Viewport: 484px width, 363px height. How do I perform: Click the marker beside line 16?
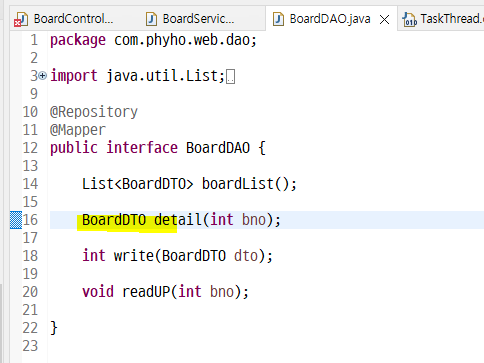click(16, 220)
